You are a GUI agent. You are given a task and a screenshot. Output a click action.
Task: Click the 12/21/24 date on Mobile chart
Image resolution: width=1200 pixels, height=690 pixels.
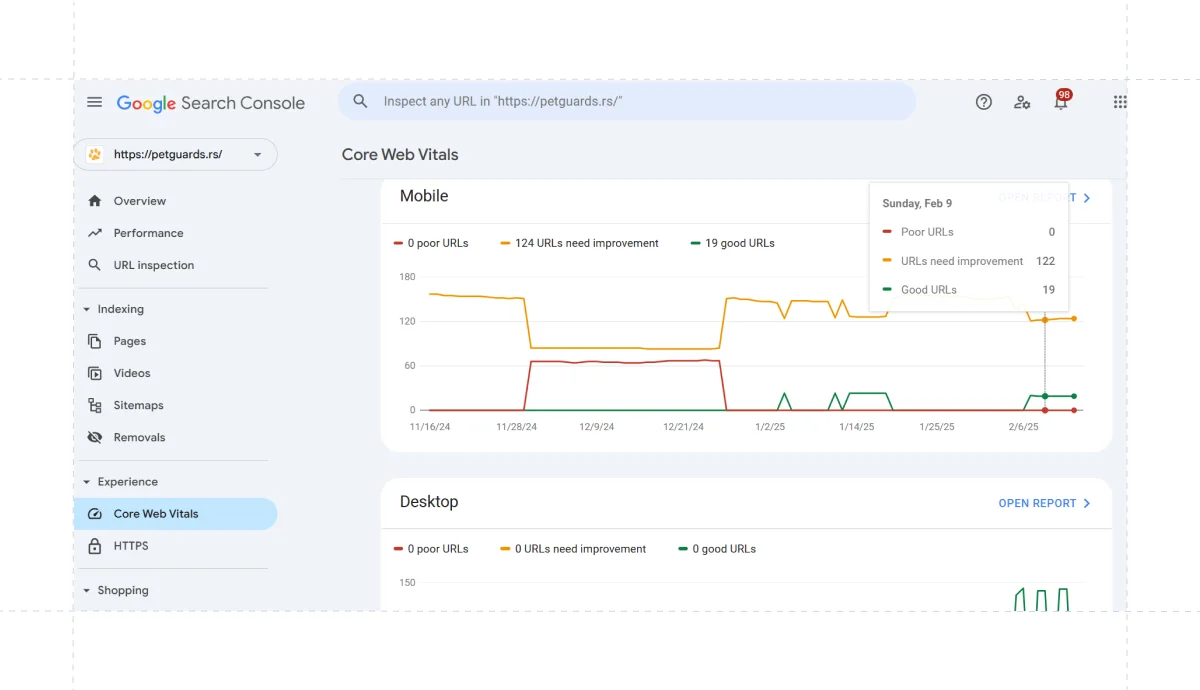pyautogui.click(x=683, y=427)
